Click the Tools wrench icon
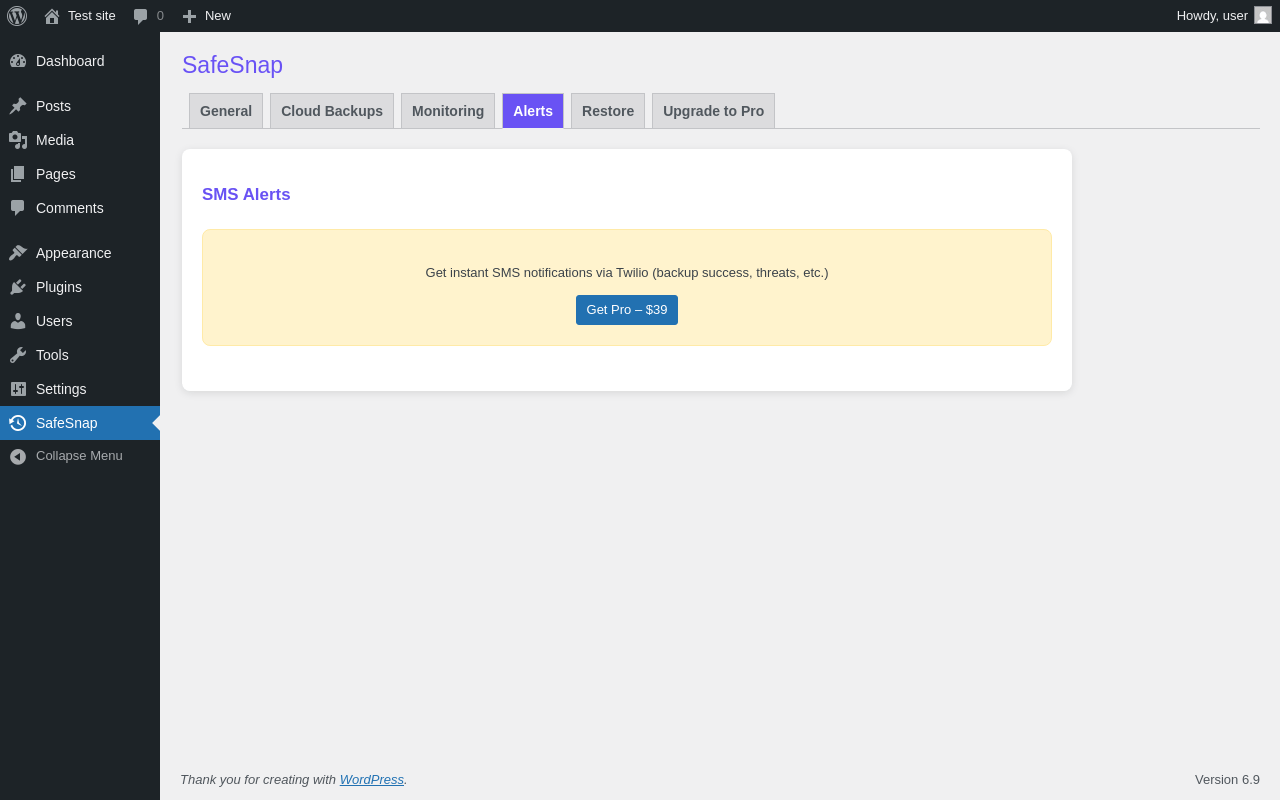This screenshot has width=1280, height=800. pyautogui.click(x=18, y=355)
